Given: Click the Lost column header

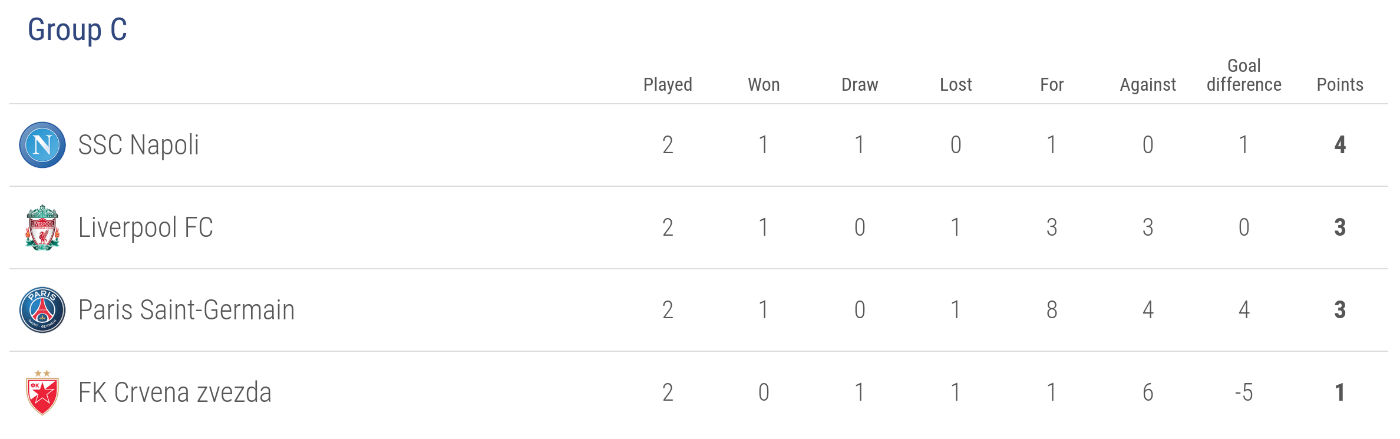Looking at the screenshot, I should point(956,85).
